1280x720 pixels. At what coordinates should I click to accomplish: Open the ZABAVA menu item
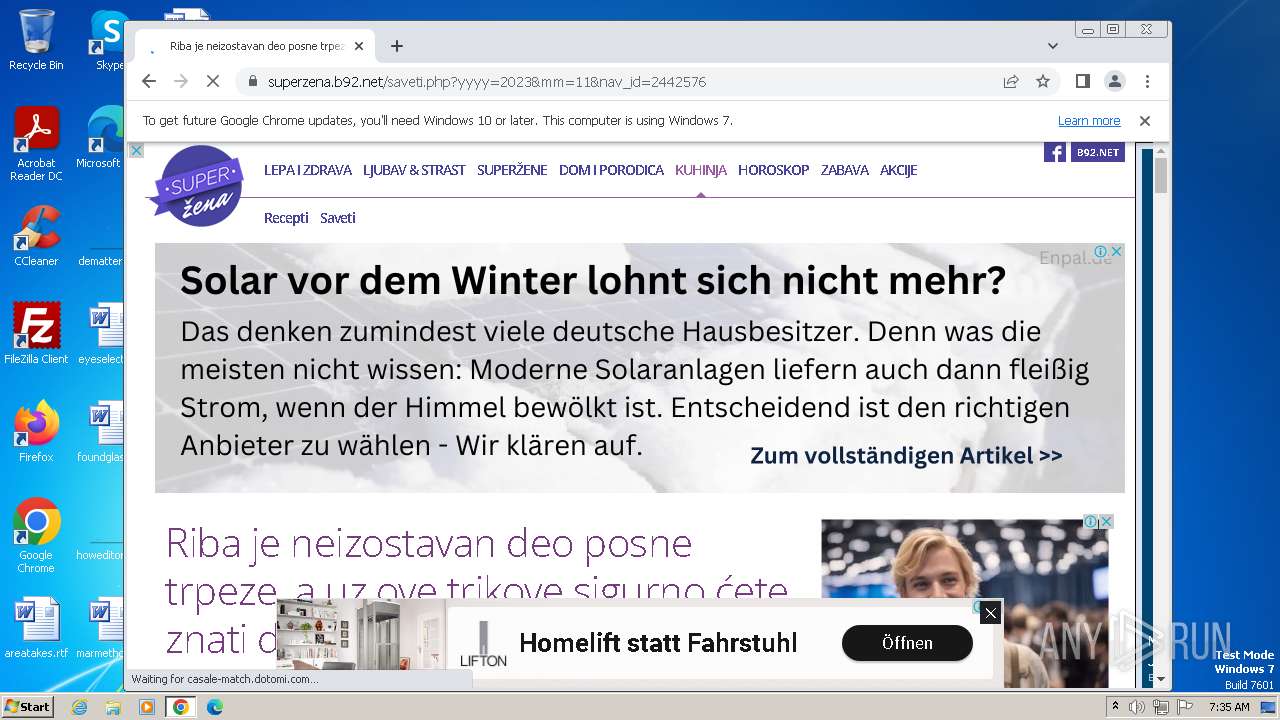click(845, 170)
